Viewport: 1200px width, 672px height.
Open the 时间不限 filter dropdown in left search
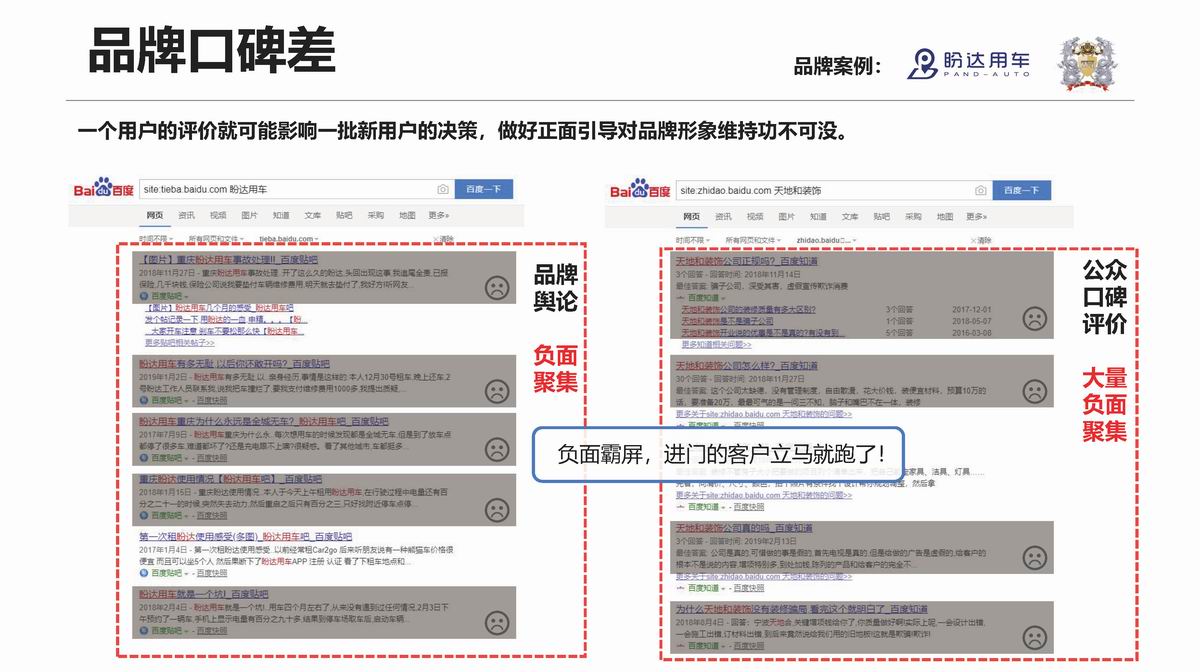click(156, 239)
